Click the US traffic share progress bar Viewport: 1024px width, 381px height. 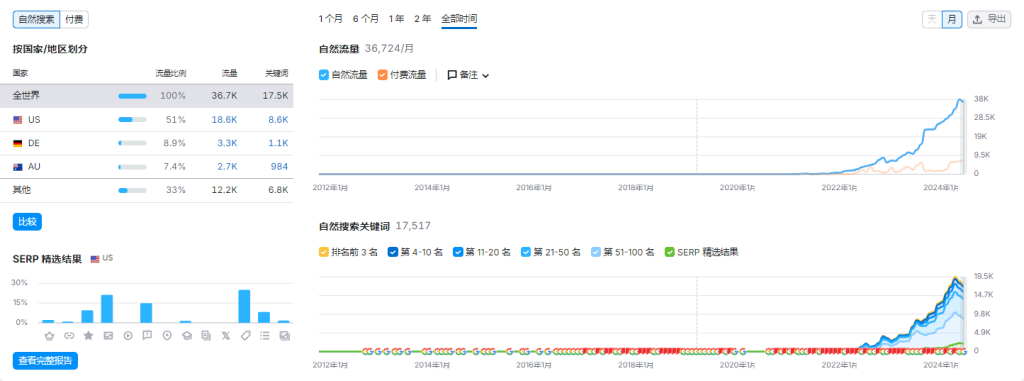tap(133, 120)
